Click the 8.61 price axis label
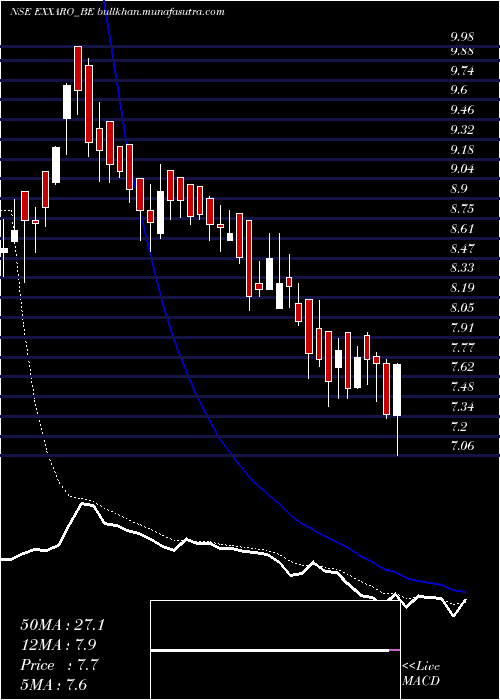The width and height of the screenshot is (500, 700). pyautogui.click(x=462, y=229)
